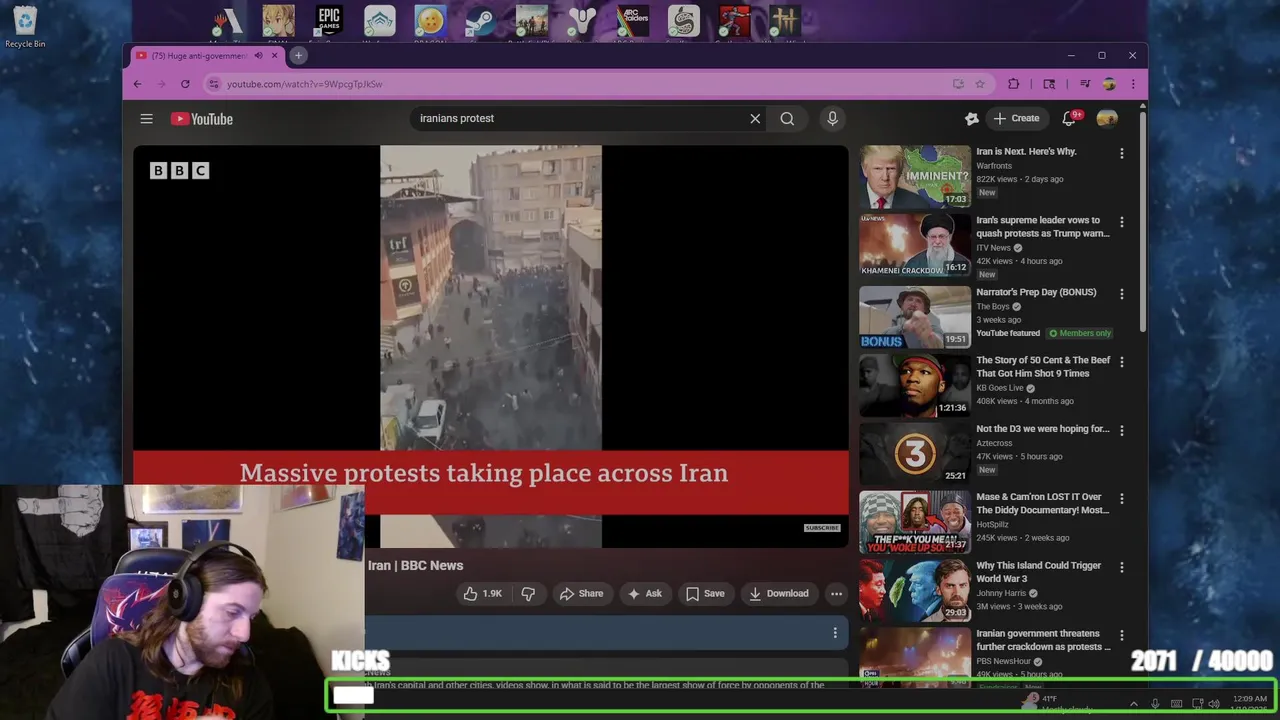Open the HotSpillz channel name
The image size is (1280, 720).
click(x=992, y=524)
